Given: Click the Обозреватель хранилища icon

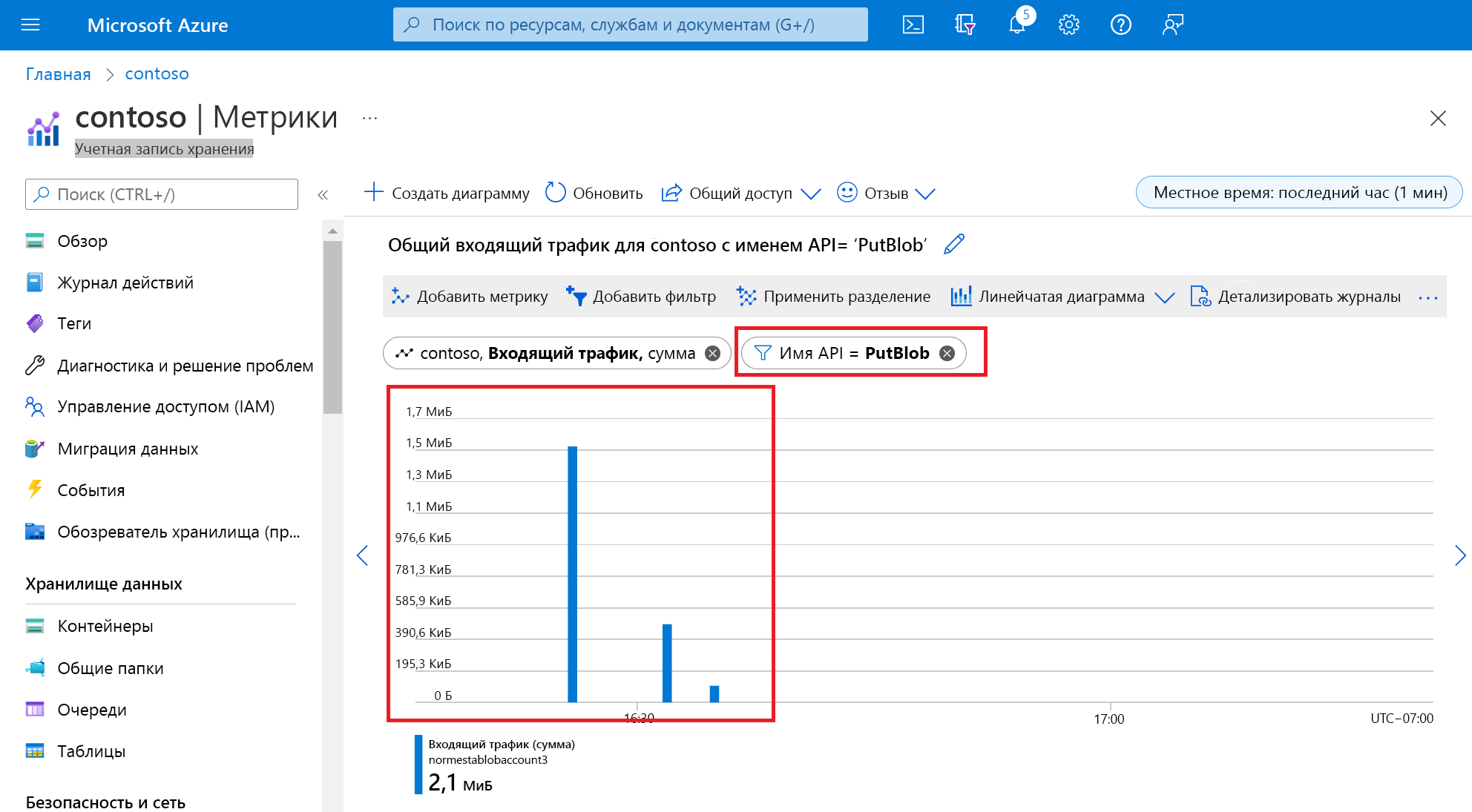Looking at the screenshot, I should pos(35,532).
